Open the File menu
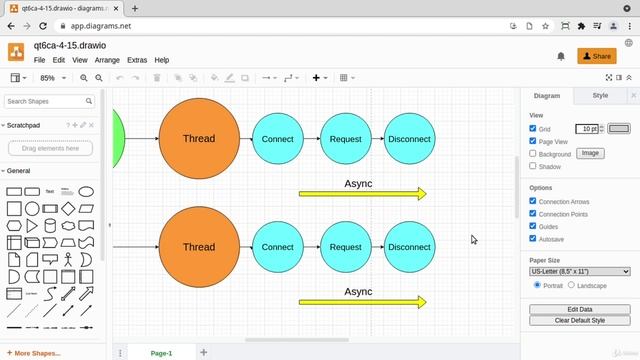The width and height of the screenshot is (640, 360). click(39, 60)
